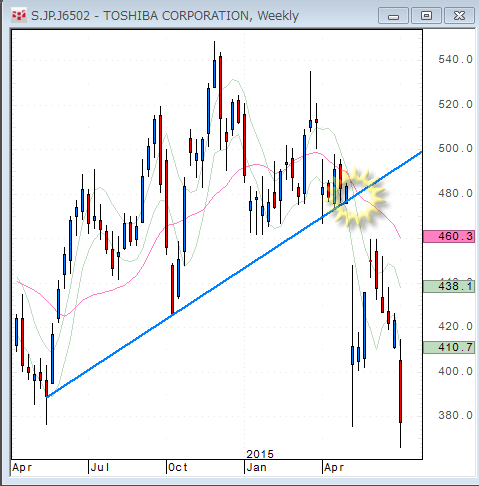Close the Toshiba chart window
The width and height of the screenshot is (479, 486).
(x=459, y=16)
